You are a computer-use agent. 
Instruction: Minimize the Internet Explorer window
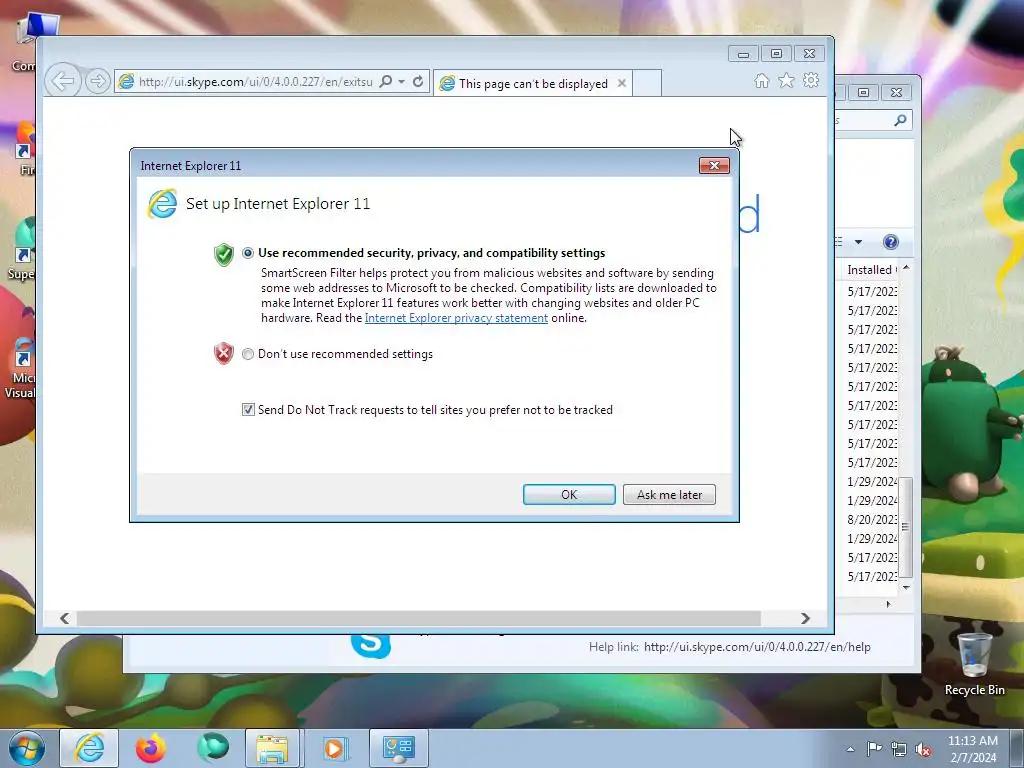743,54
